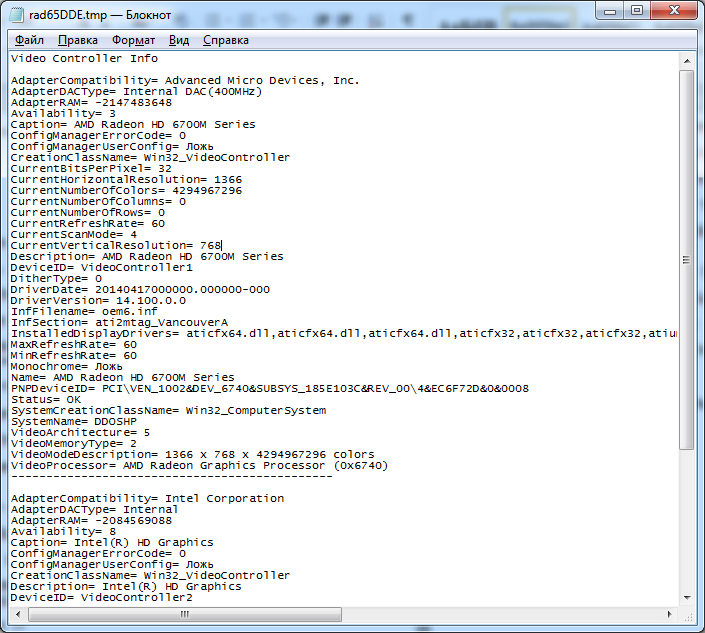Screen dimensions: 705x633
Task: Click 'DriverVersion= 14.100.0.0' line
Action: pos(98,301)
